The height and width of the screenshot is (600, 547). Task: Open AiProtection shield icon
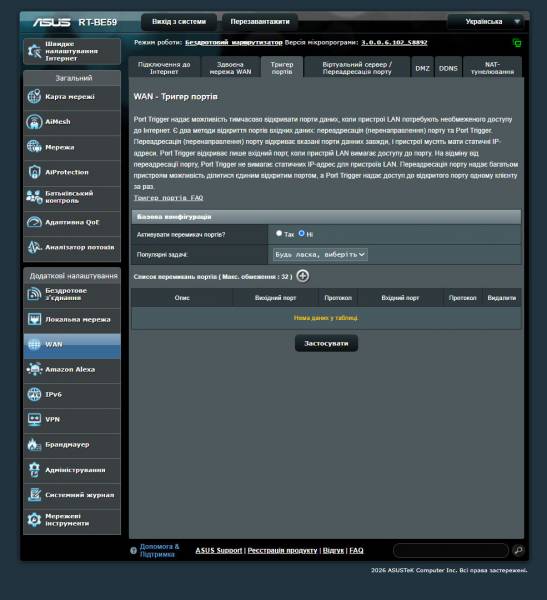point(34,172)
